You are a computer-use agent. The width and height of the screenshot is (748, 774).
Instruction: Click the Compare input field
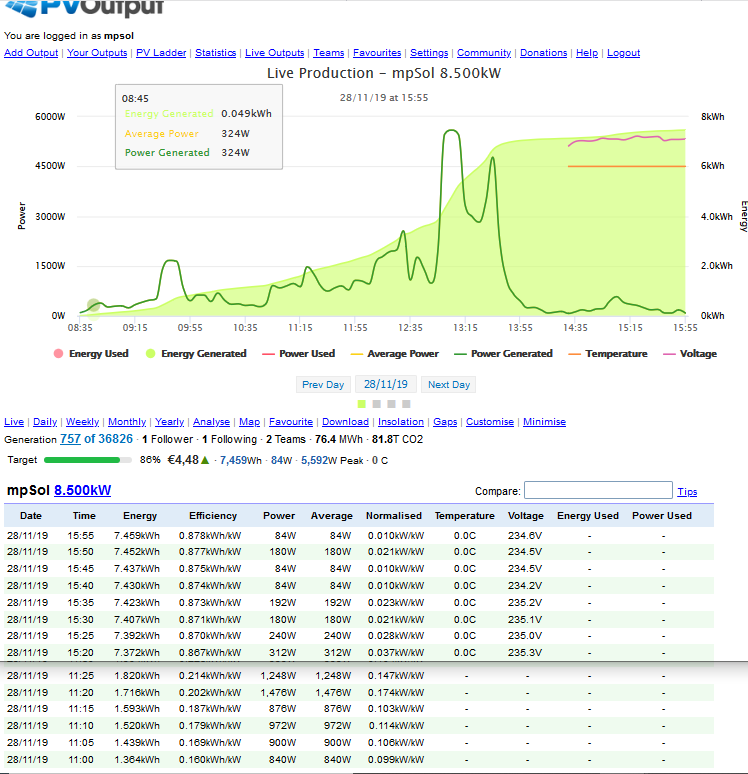[x=598, y=491]
